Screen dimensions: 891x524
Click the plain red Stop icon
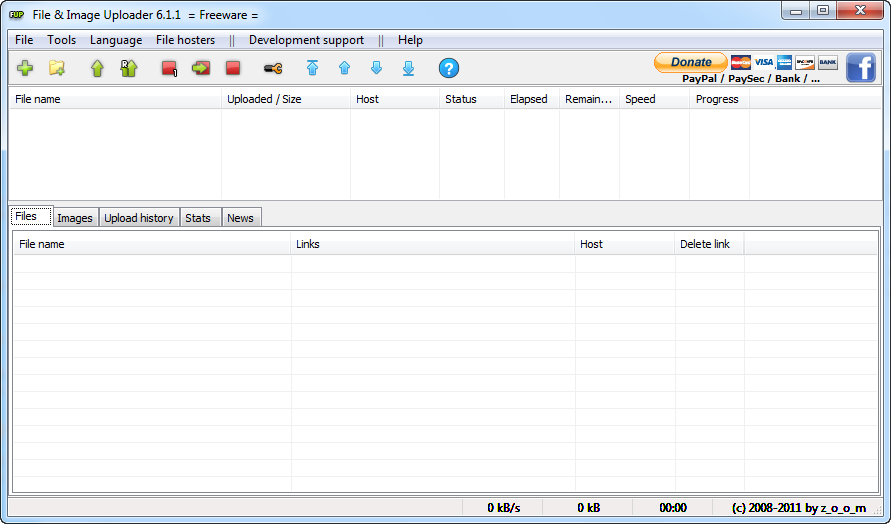pos(233,68)
